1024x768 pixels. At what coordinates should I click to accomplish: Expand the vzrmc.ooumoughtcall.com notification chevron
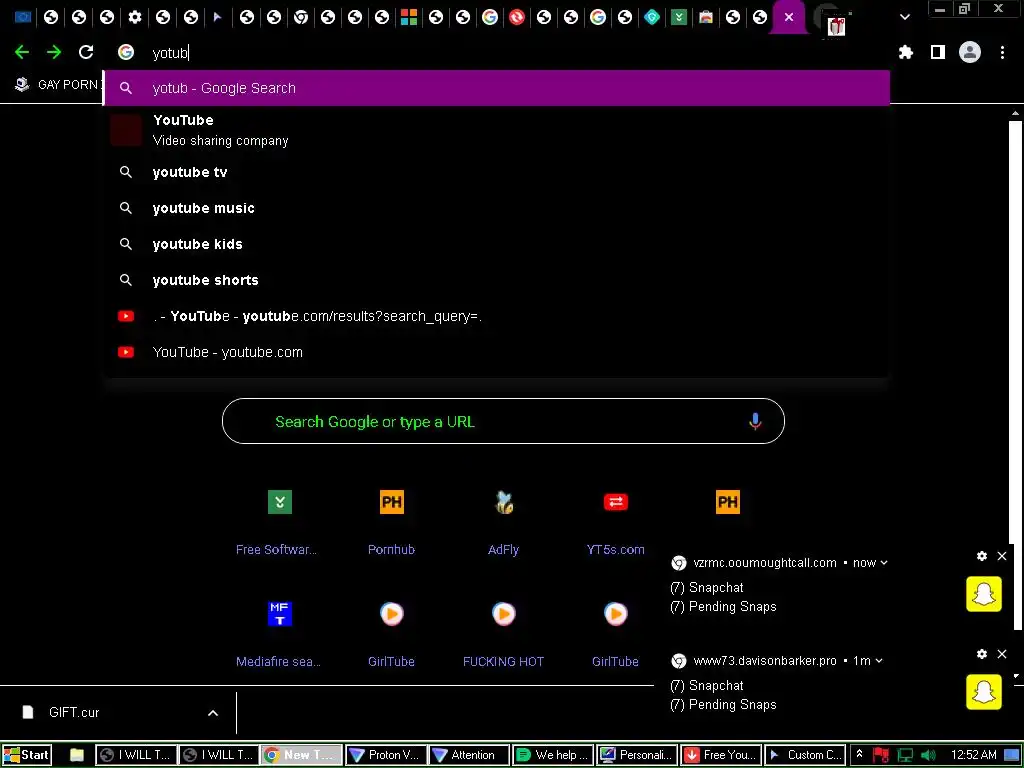coord(884,563)
